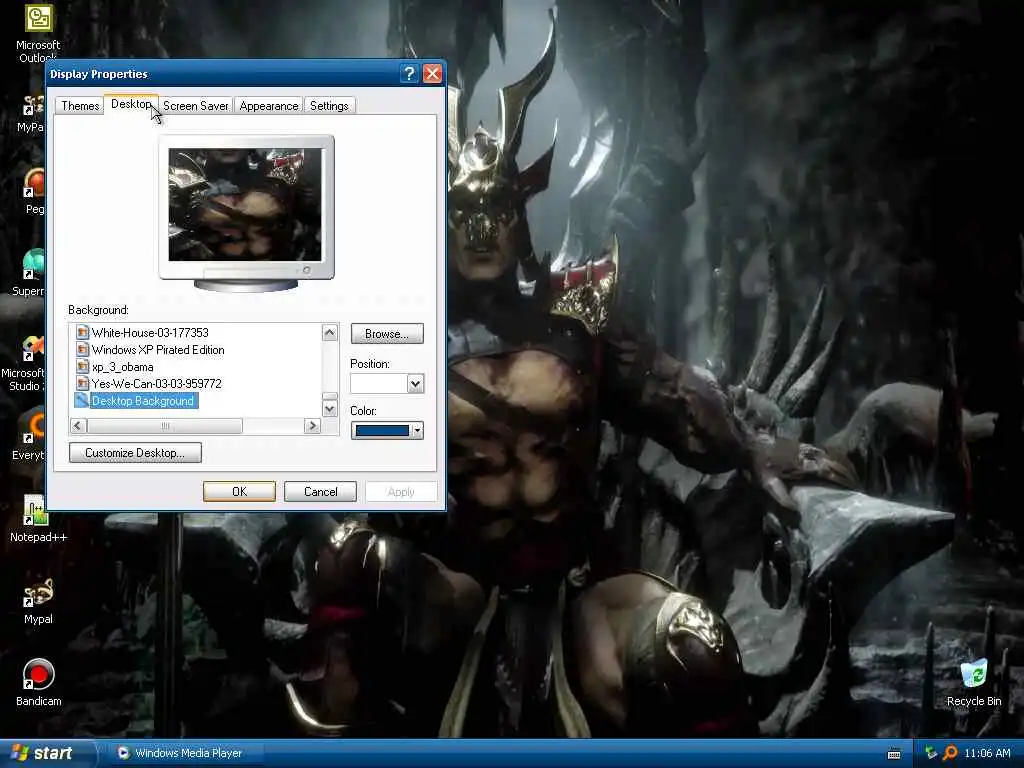Open the Color dropdown arrow
Image resolution: width=1024 pixels, height=768 pixels.
(417, 430)
